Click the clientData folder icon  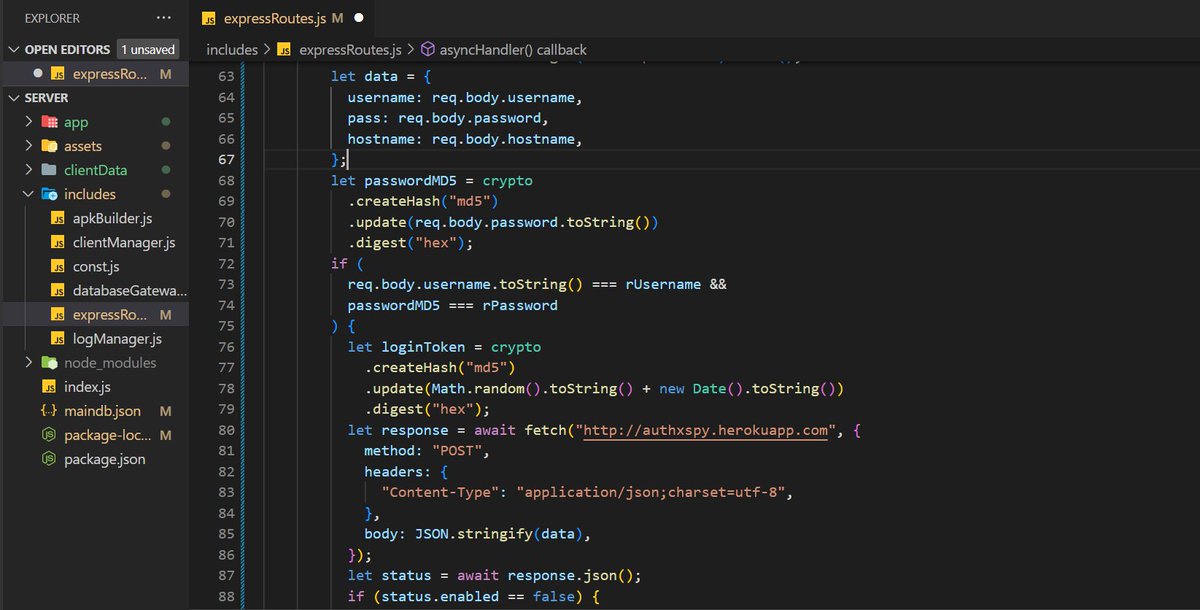tap(49, 170)
